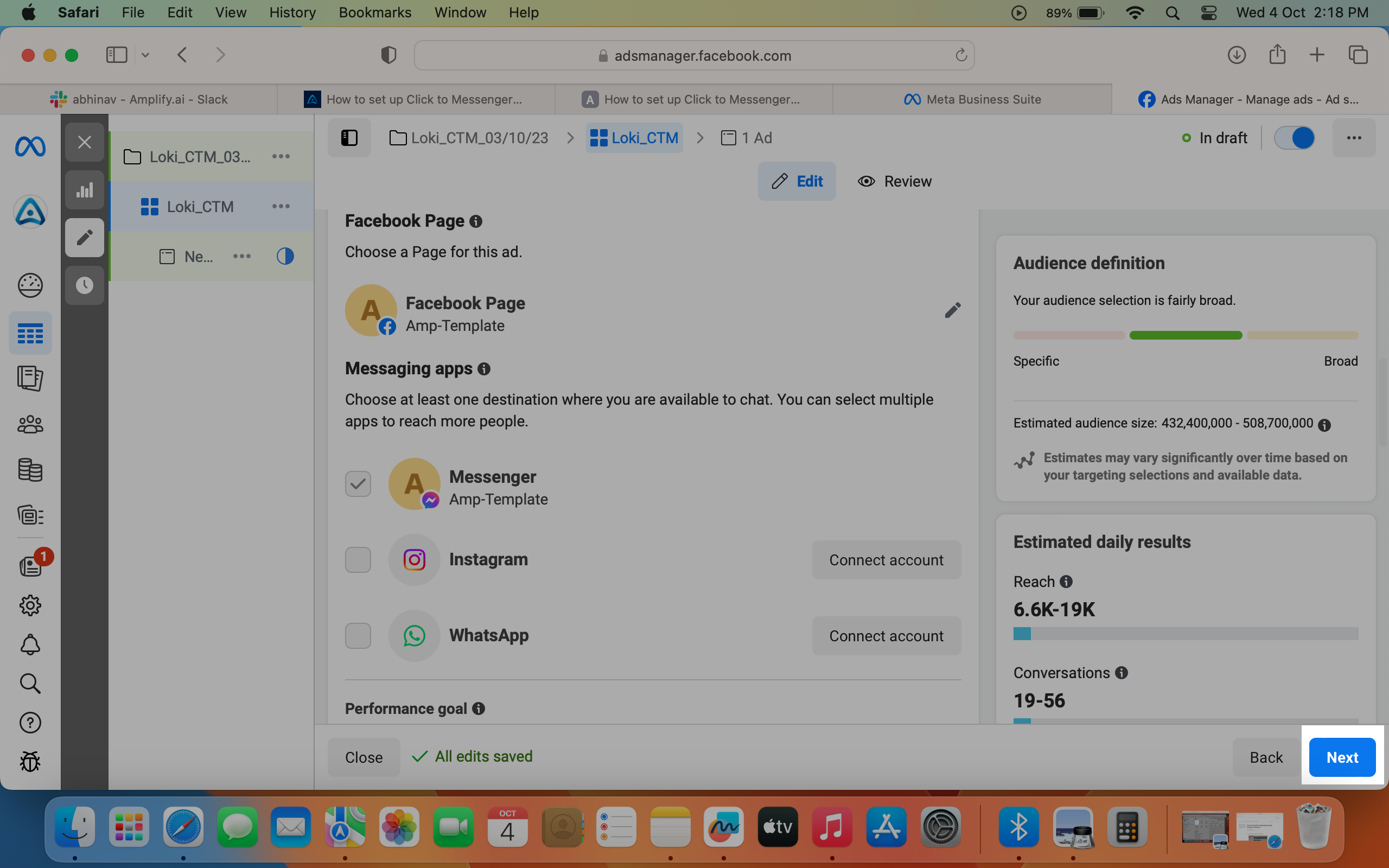Open the top-right more options ellipsis menu
Image resolution: width=1389 pixels, height=868 pixels.
point(1354,138)
